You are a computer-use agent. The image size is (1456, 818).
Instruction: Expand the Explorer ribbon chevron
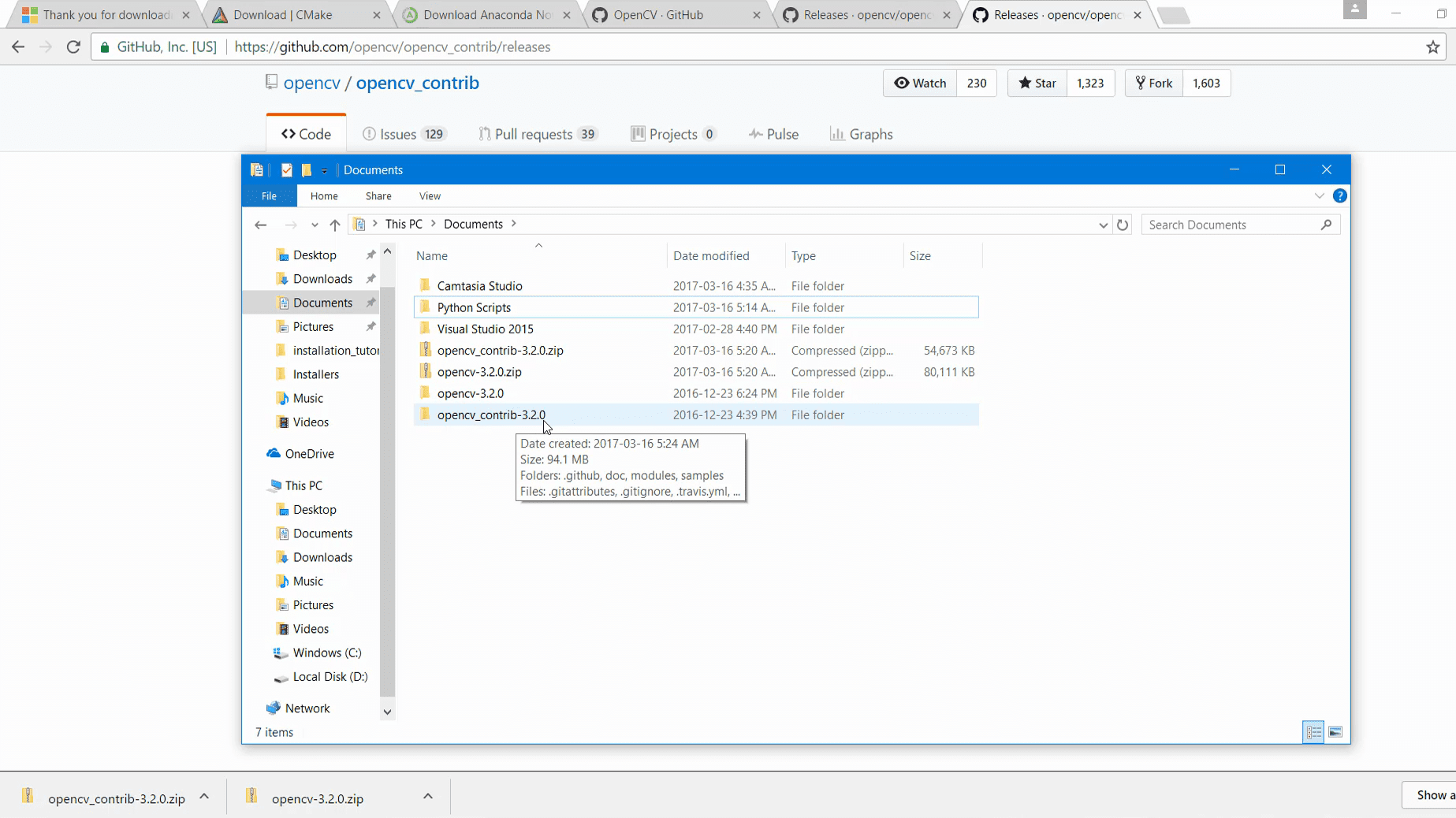coord(1319,195)
